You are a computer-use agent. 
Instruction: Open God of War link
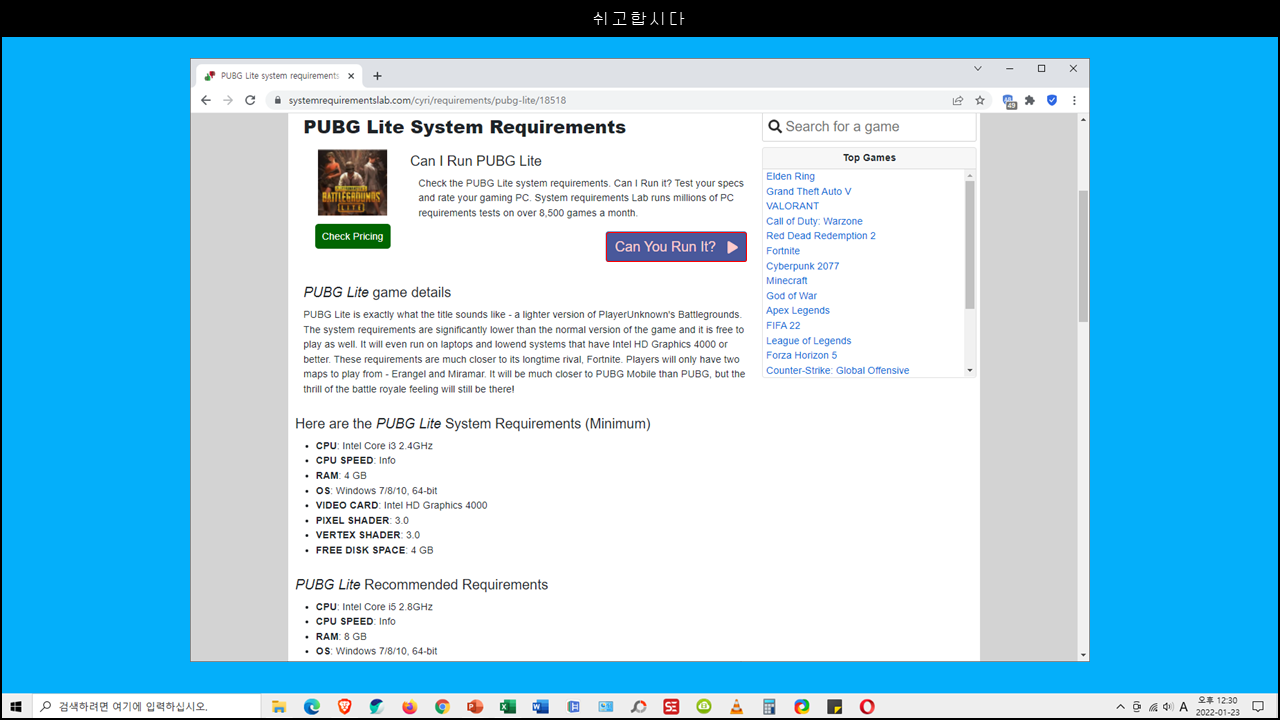pyautogui.click(x=792, y=296)
